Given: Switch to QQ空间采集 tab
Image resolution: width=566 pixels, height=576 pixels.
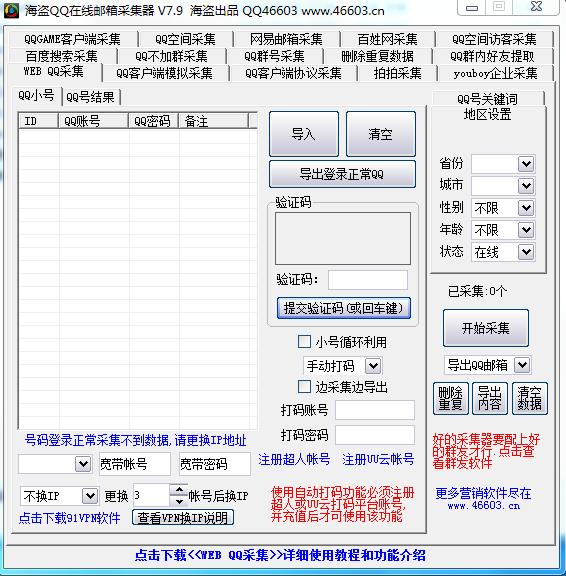Looking at the screenshot, I should coord(185,39).
